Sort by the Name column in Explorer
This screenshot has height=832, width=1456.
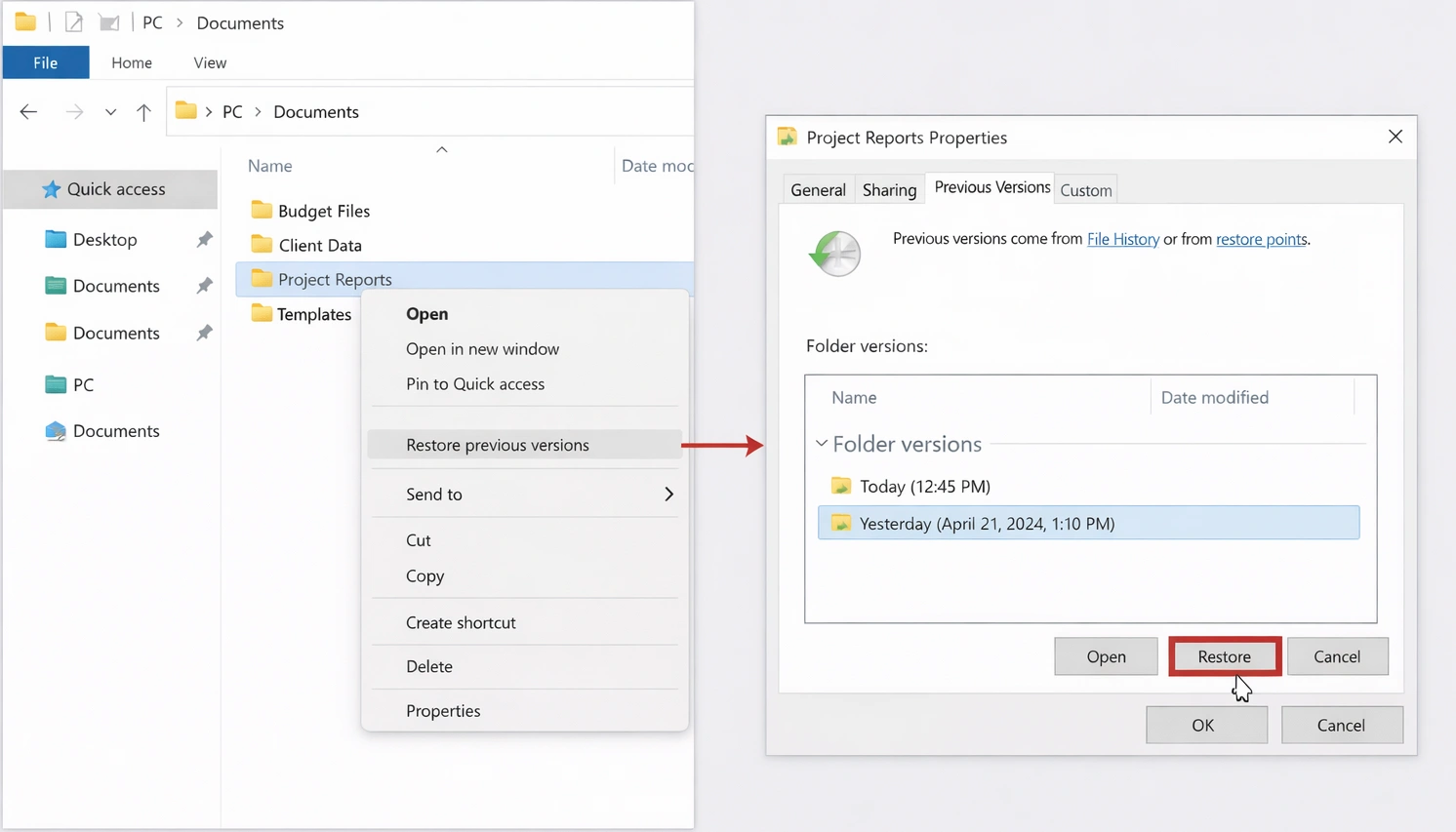point(270,166)
